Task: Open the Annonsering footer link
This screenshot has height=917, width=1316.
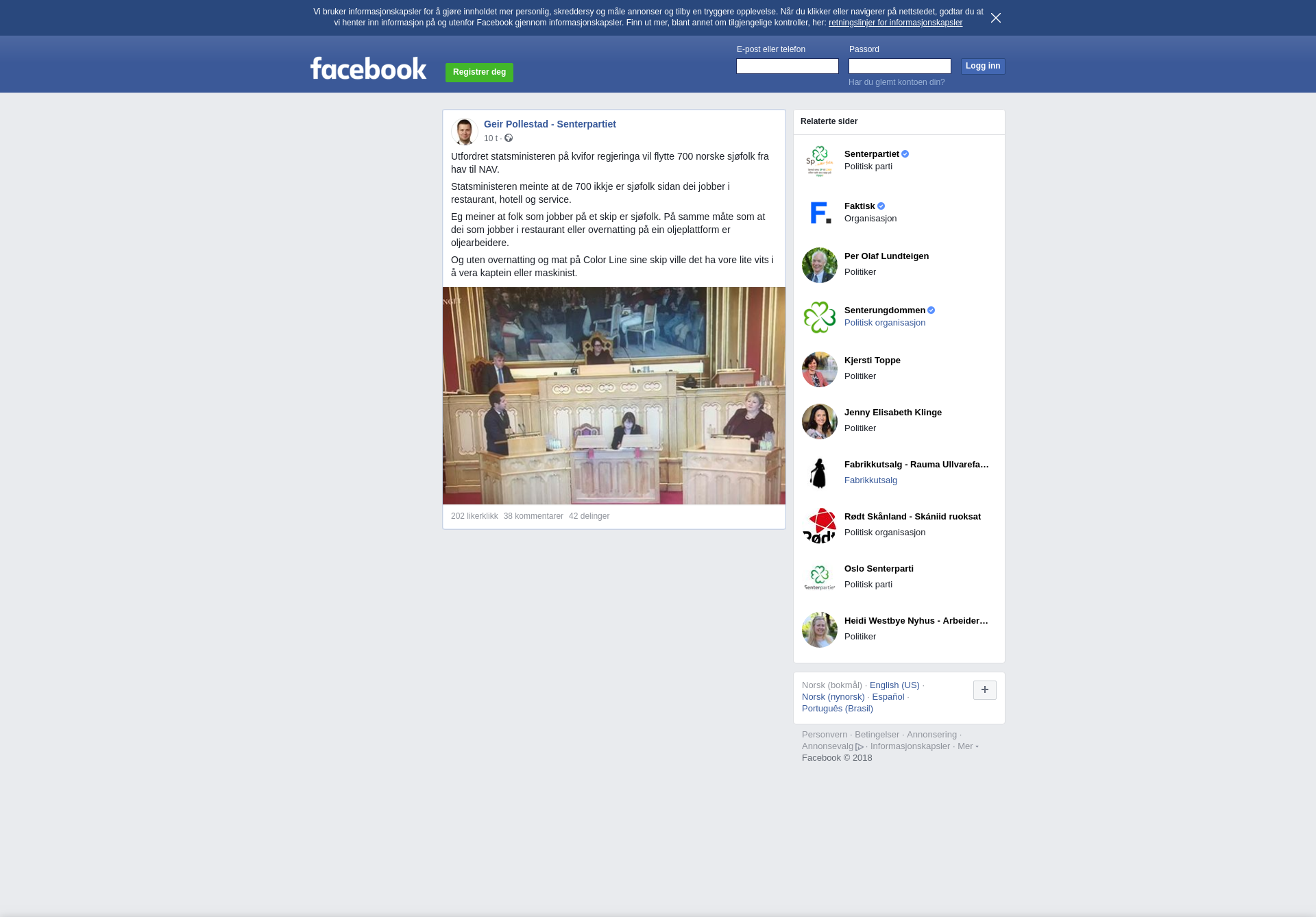Action: 931,735
